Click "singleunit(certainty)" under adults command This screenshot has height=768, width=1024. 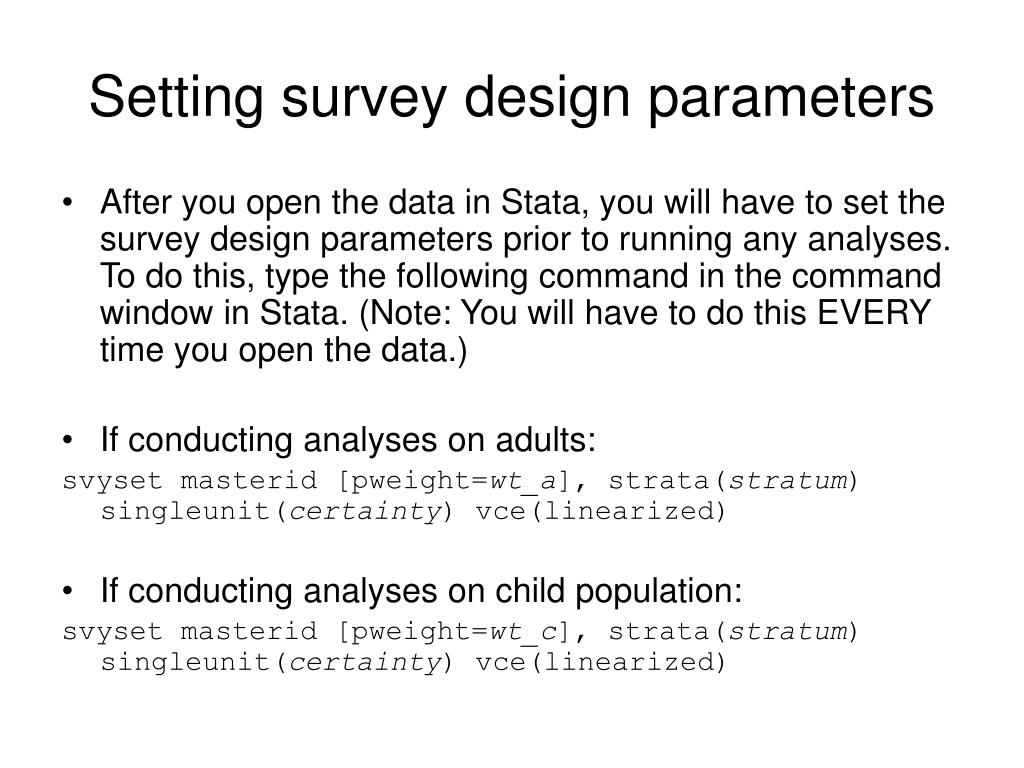tap(276, 512)
